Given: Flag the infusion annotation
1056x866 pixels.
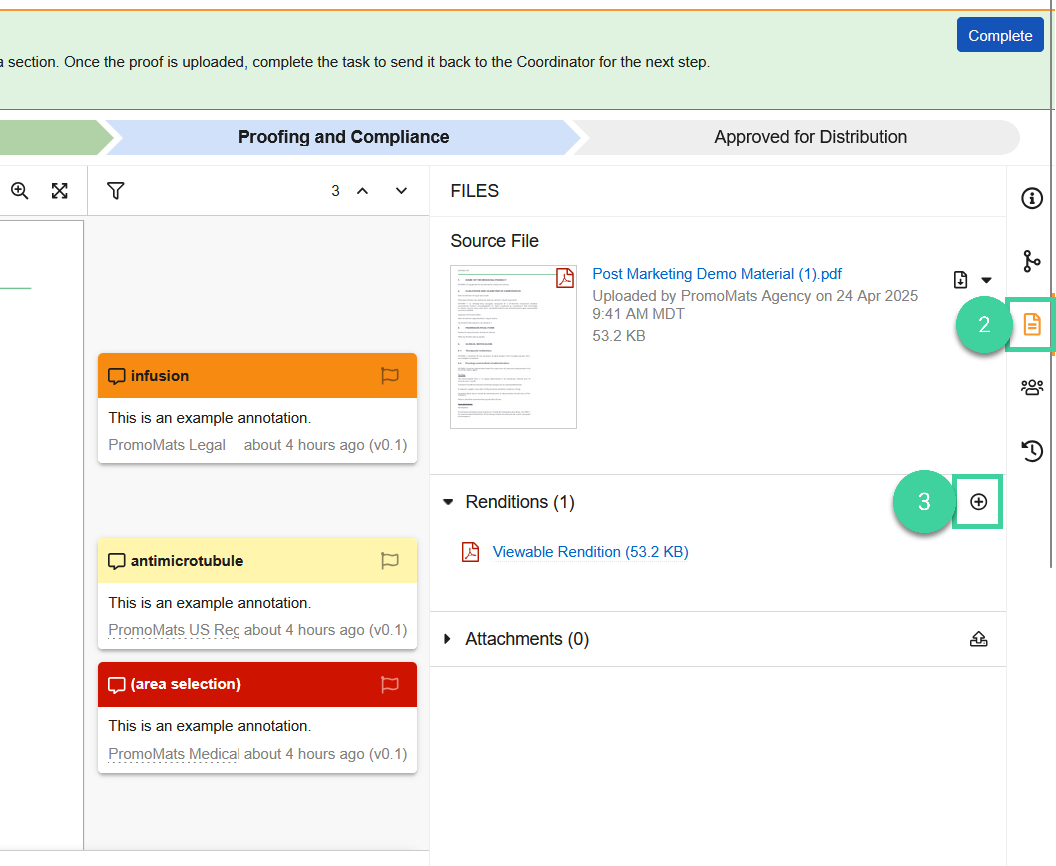Looking at the screenshot, I should pyautogui.click(x=390, y=376).
